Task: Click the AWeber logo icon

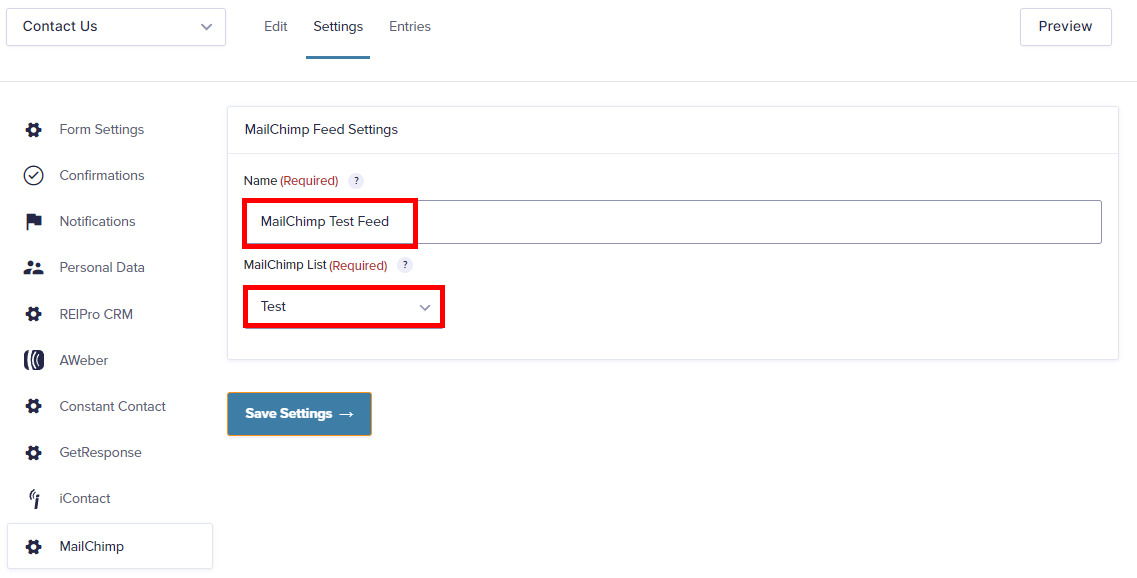Action: (x=33, y=360)
